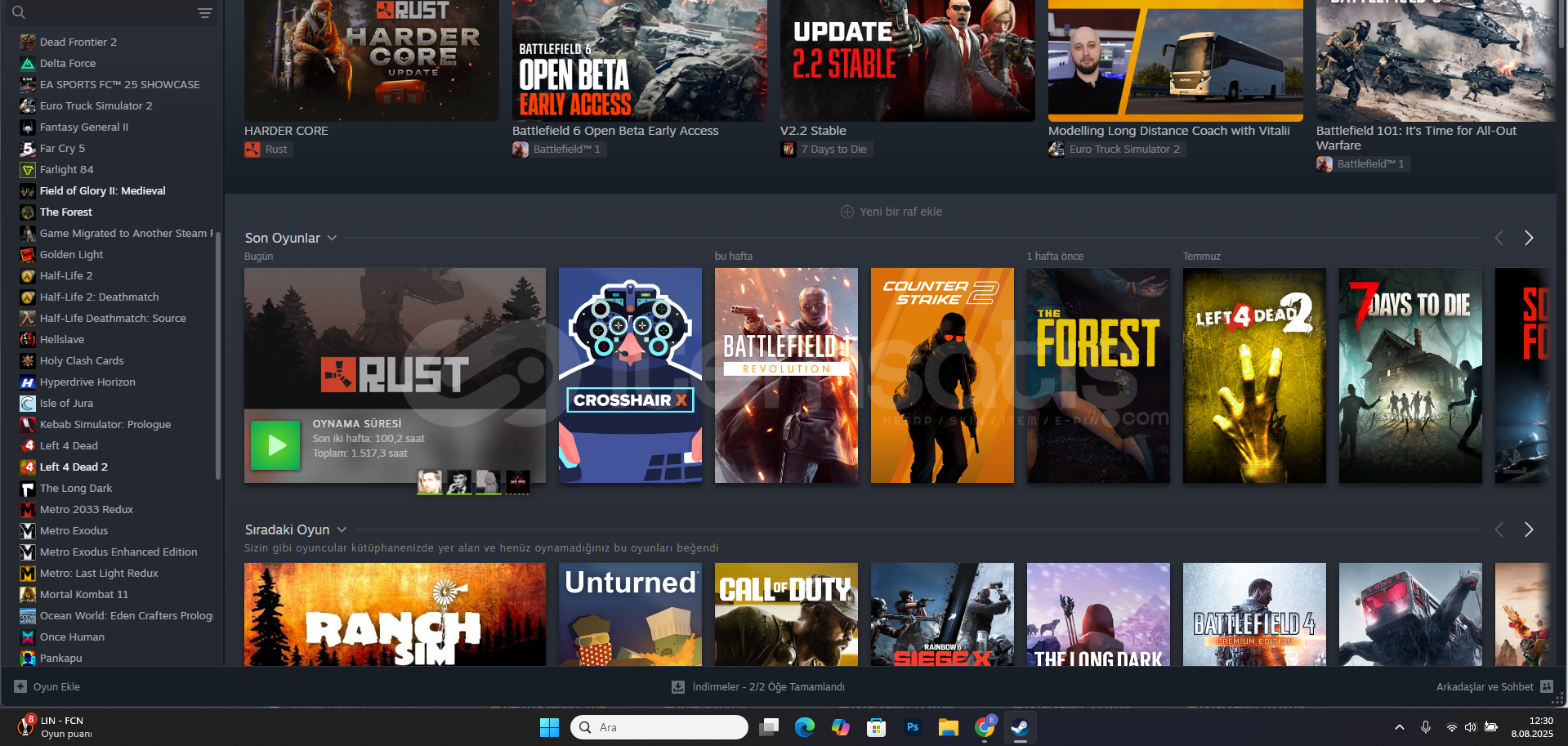
Task: Open Call of Duty suggested cover
Action: click(x=786, y=614)
